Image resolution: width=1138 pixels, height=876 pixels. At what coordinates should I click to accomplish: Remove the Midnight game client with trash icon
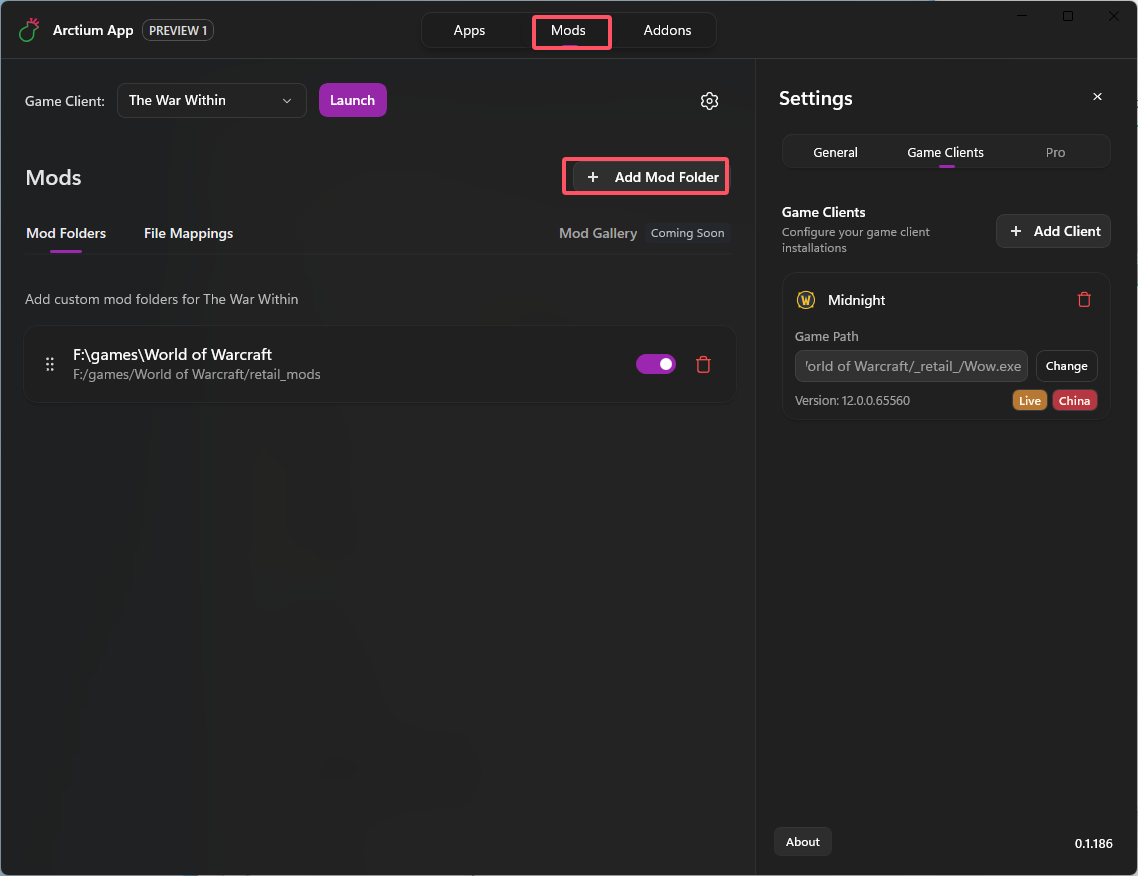tap(1084, 300)
